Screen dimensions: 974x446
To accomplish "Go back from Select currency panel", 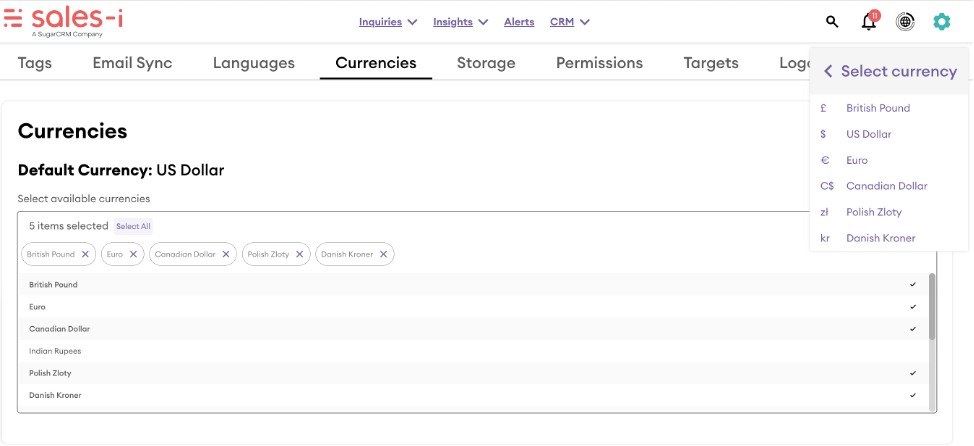I will click(828, 71).
